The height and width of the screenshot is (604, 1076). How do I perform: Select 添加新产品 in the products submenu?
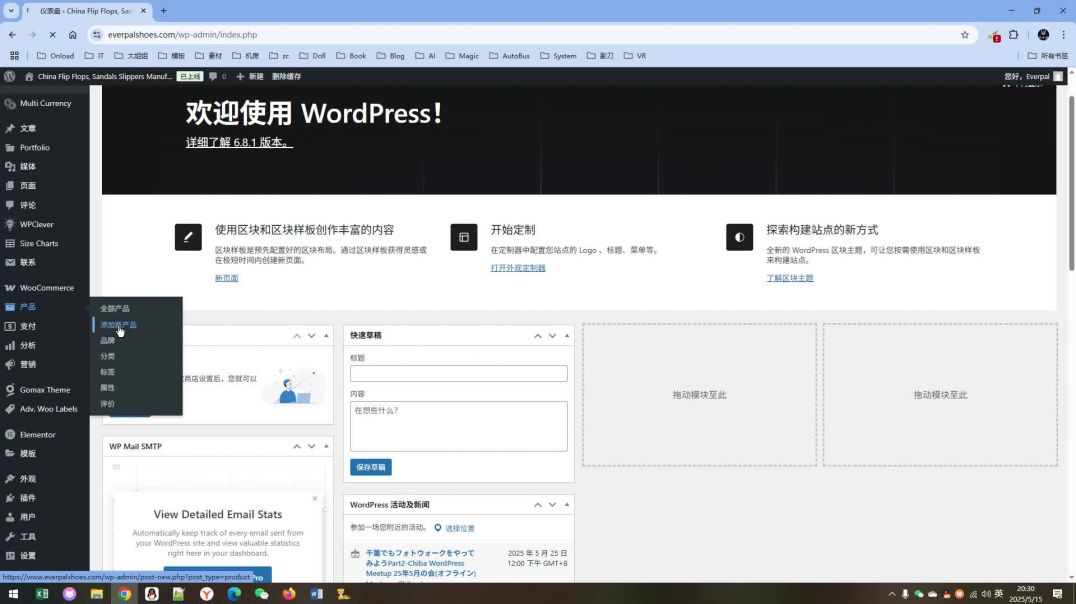click(119, 325)
